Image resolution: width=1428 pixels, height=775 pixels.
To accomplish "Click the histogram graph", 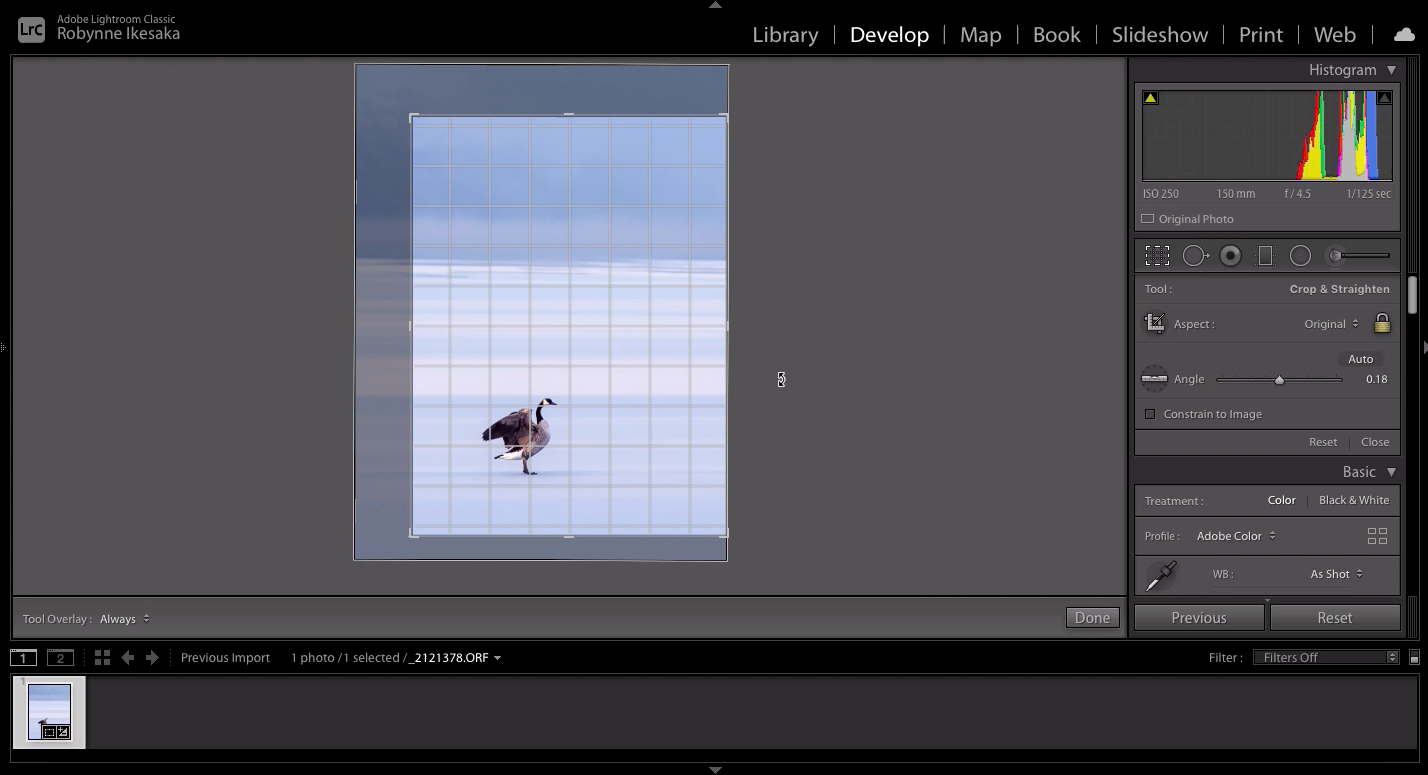I will point(1267,135).
